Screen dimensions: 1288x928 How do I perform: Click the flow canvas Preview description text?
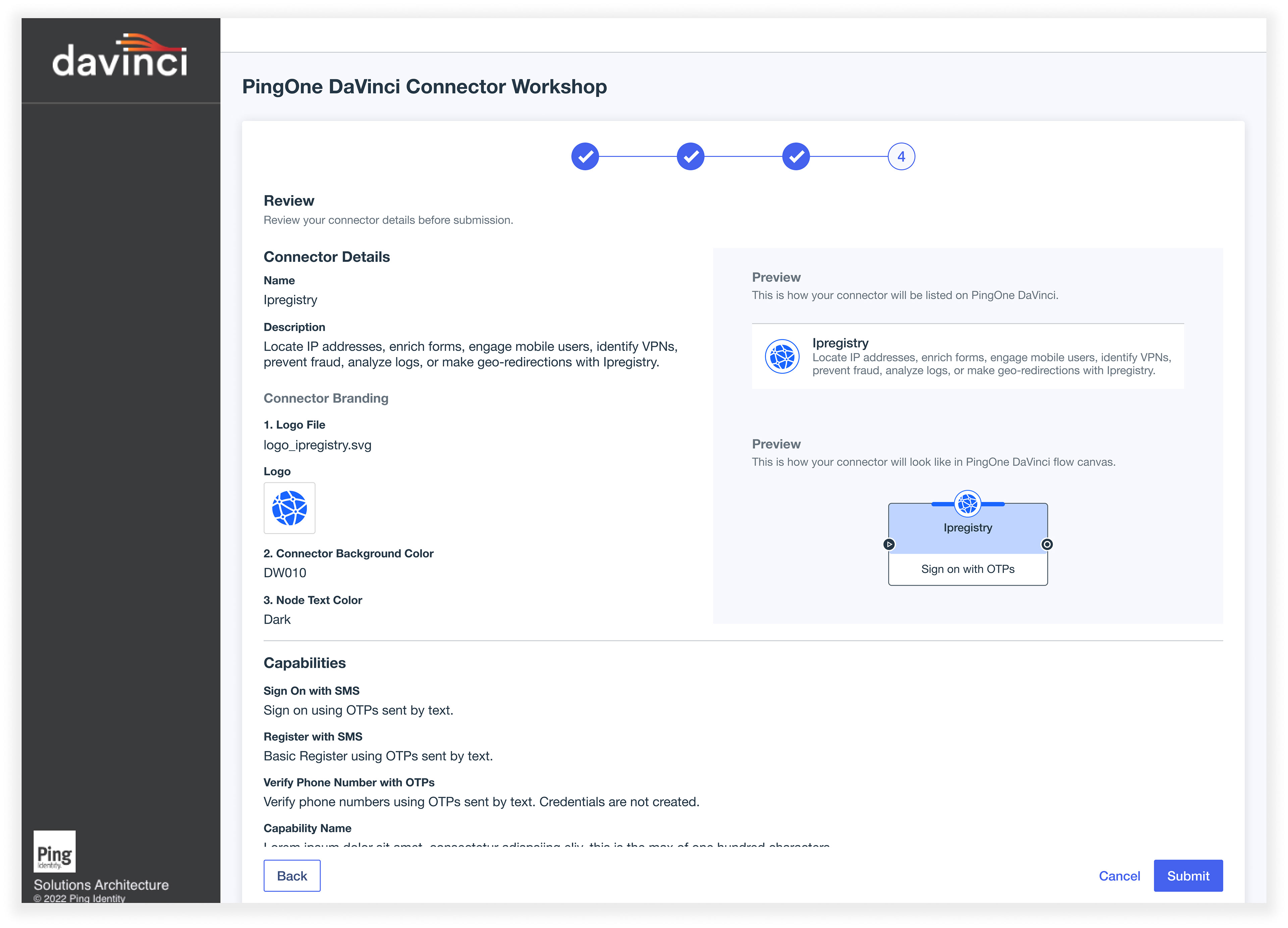(933, 461)
